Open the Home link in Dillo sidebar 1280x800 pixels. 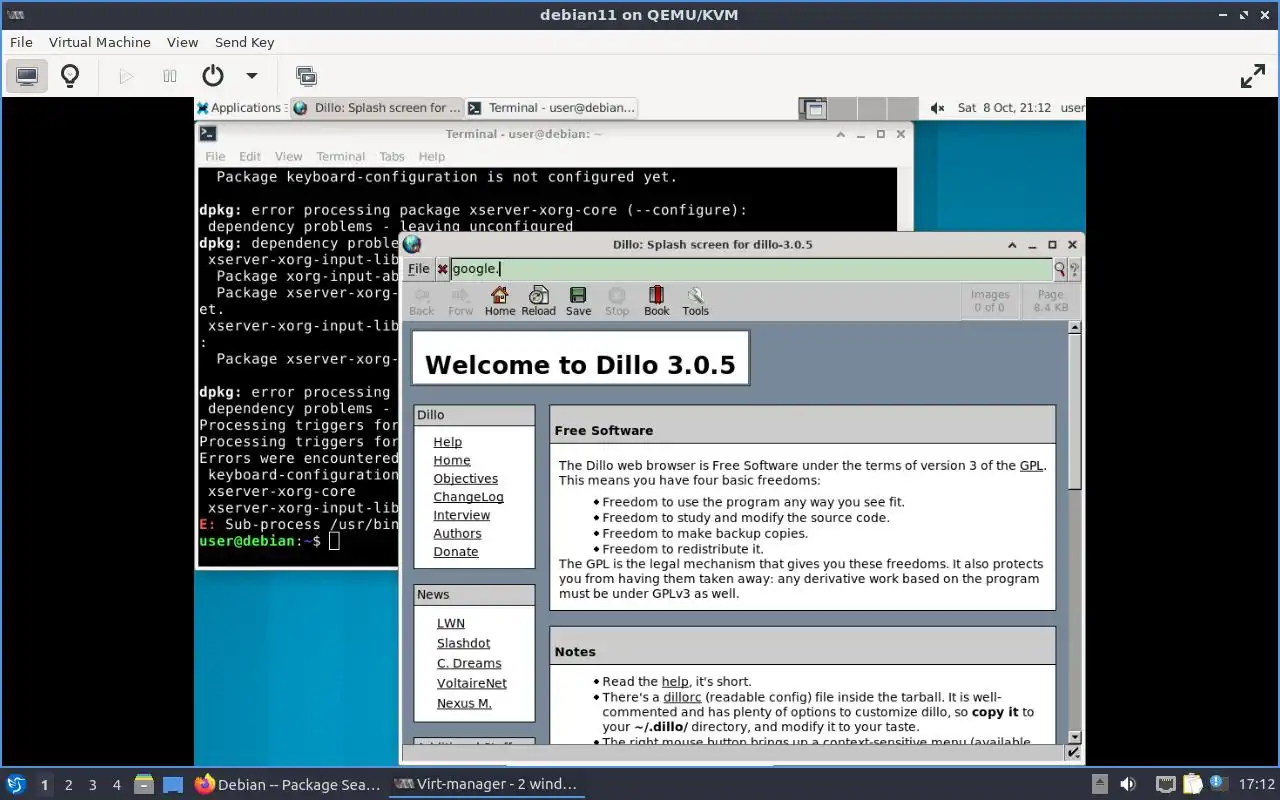(x=452, y=460)
